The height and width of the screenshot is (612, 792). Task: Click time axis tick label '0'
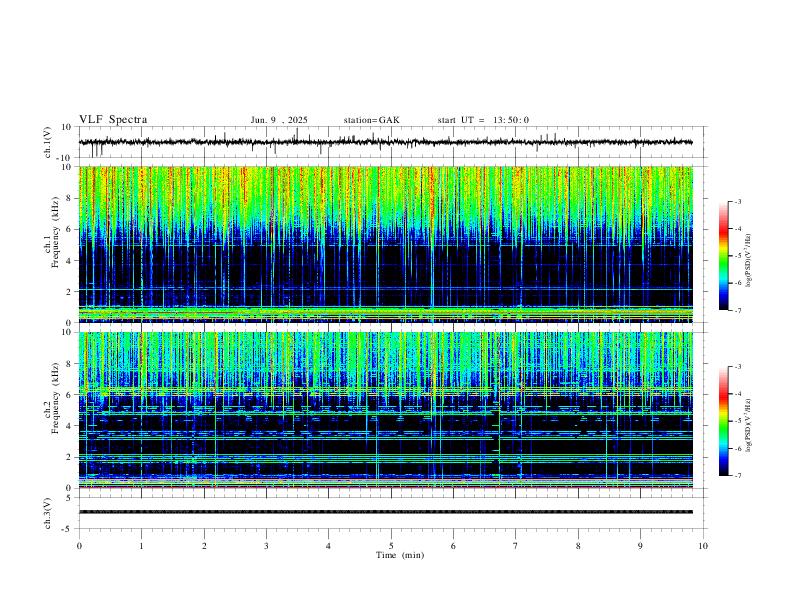(79, 546)
